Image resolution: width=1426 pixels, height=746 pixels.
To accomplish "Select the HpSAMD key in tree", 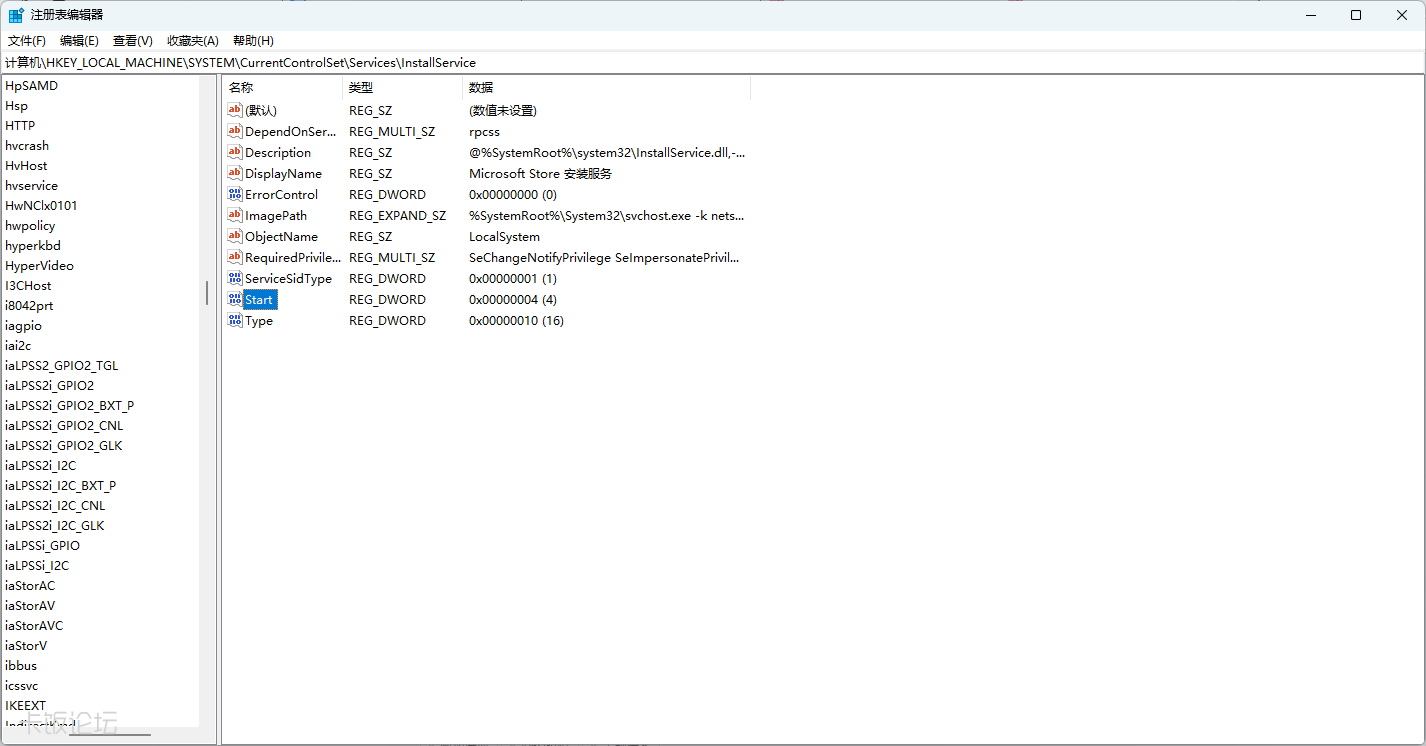I will click(x=31, y=85).
